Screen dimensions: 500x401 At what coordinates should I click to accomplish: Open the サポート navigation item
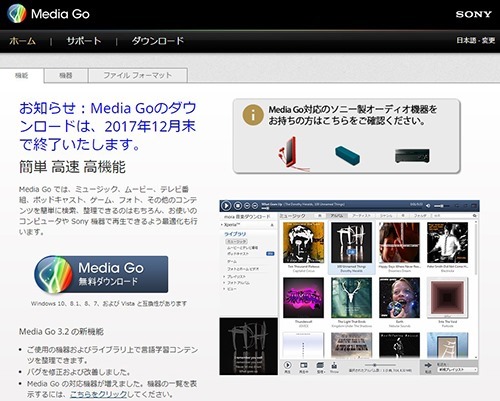84,41
